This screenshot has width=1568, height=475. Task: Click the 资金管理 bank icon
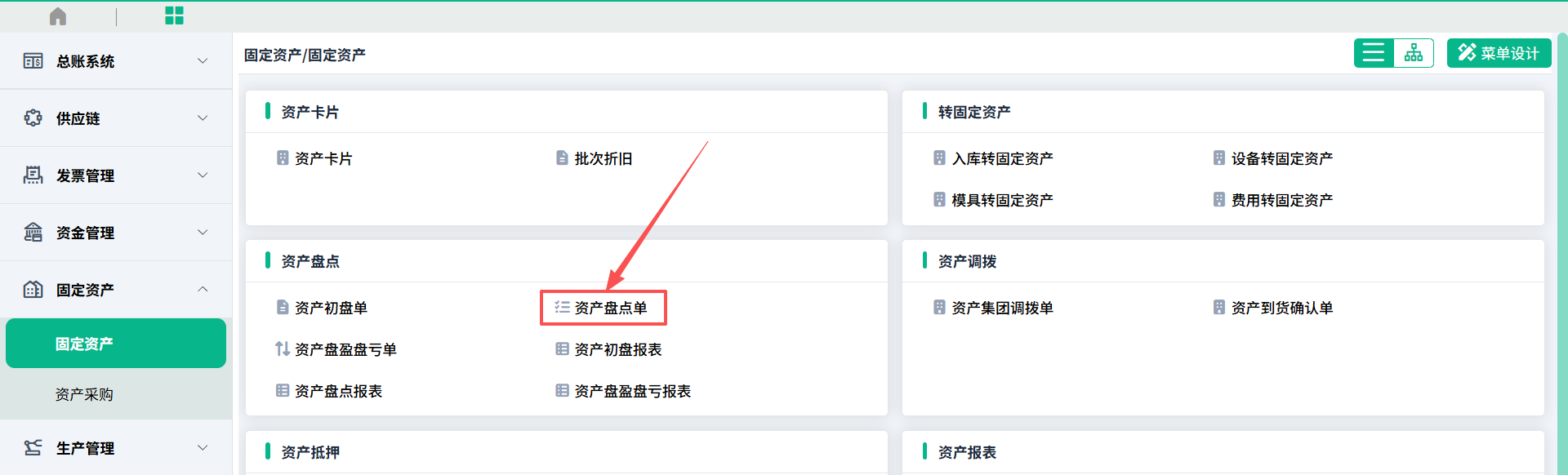[33, 233]
